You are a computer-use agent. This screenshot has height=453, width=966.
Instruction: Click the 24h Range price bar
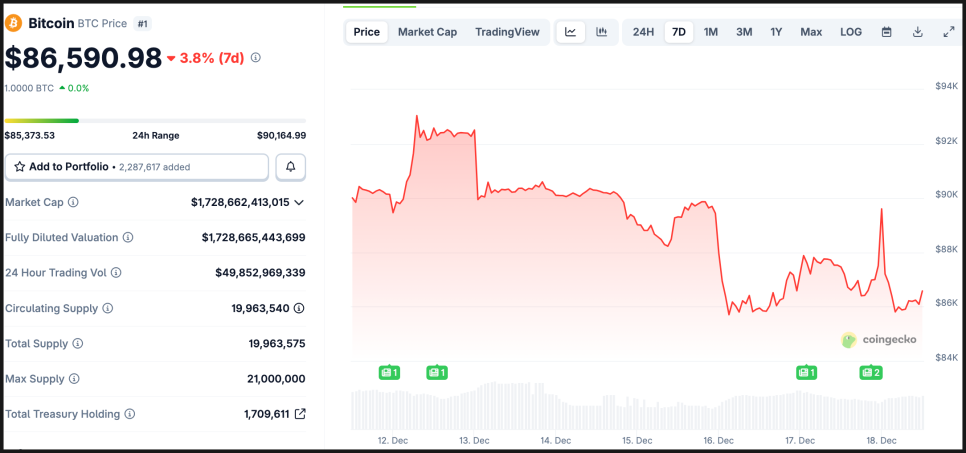coord(155,121)
